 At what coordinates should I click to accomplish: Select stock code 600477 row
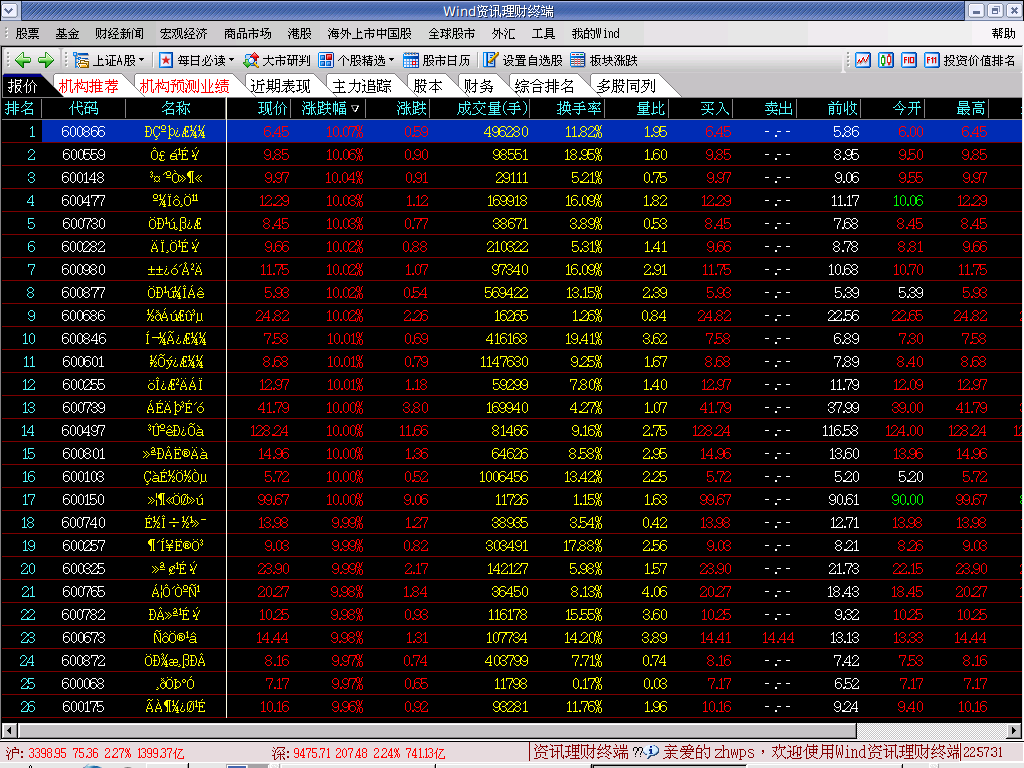click(x=511, y=200)
